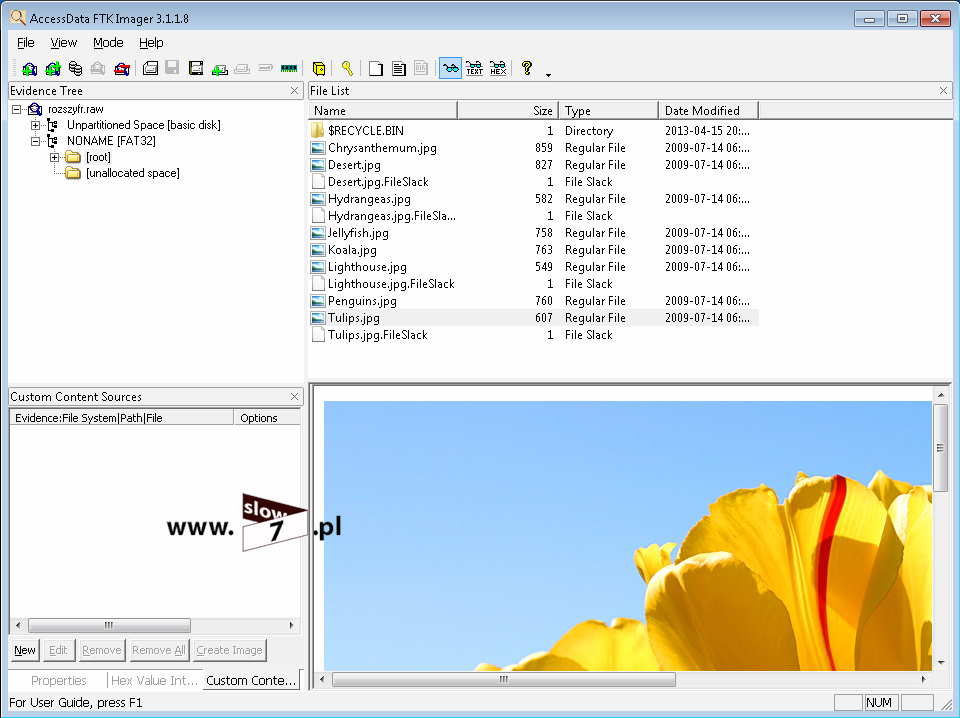Image resolution: width=960 pixels, height=718 pixels.
Task: Switch viewer to HEX mode
Action: 497,69
